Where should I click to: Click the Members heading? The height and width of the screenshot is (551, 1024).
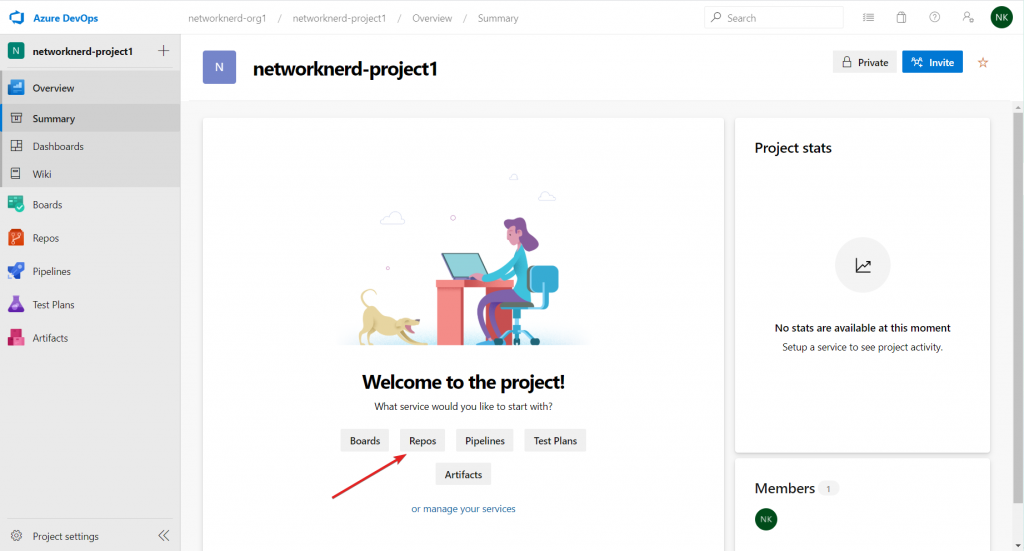tap(784, 488)
